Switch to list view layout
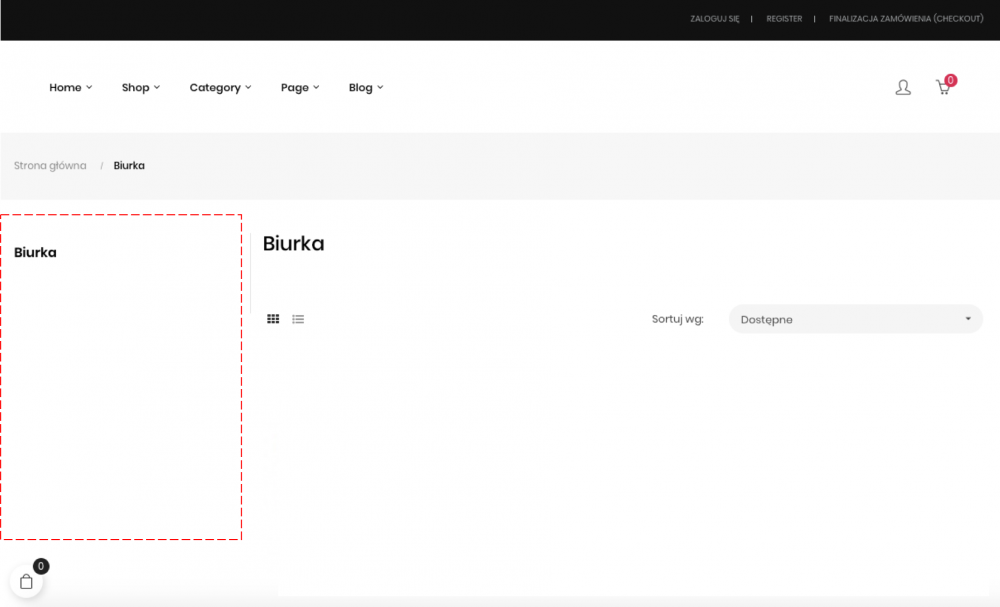 tap(298, 319)
